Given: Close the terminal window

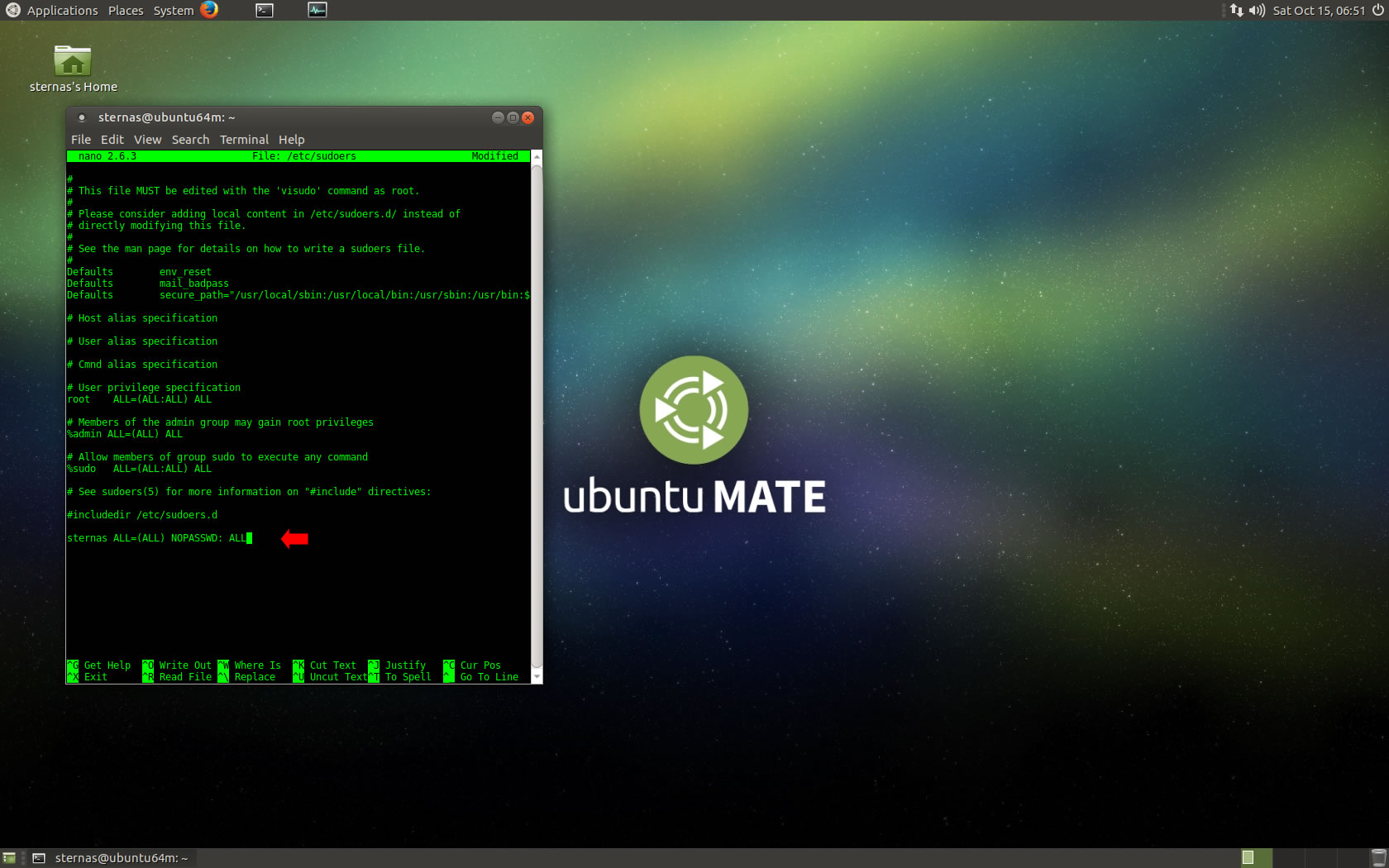Looking at the screenshot, I should (x=527, y=117).
